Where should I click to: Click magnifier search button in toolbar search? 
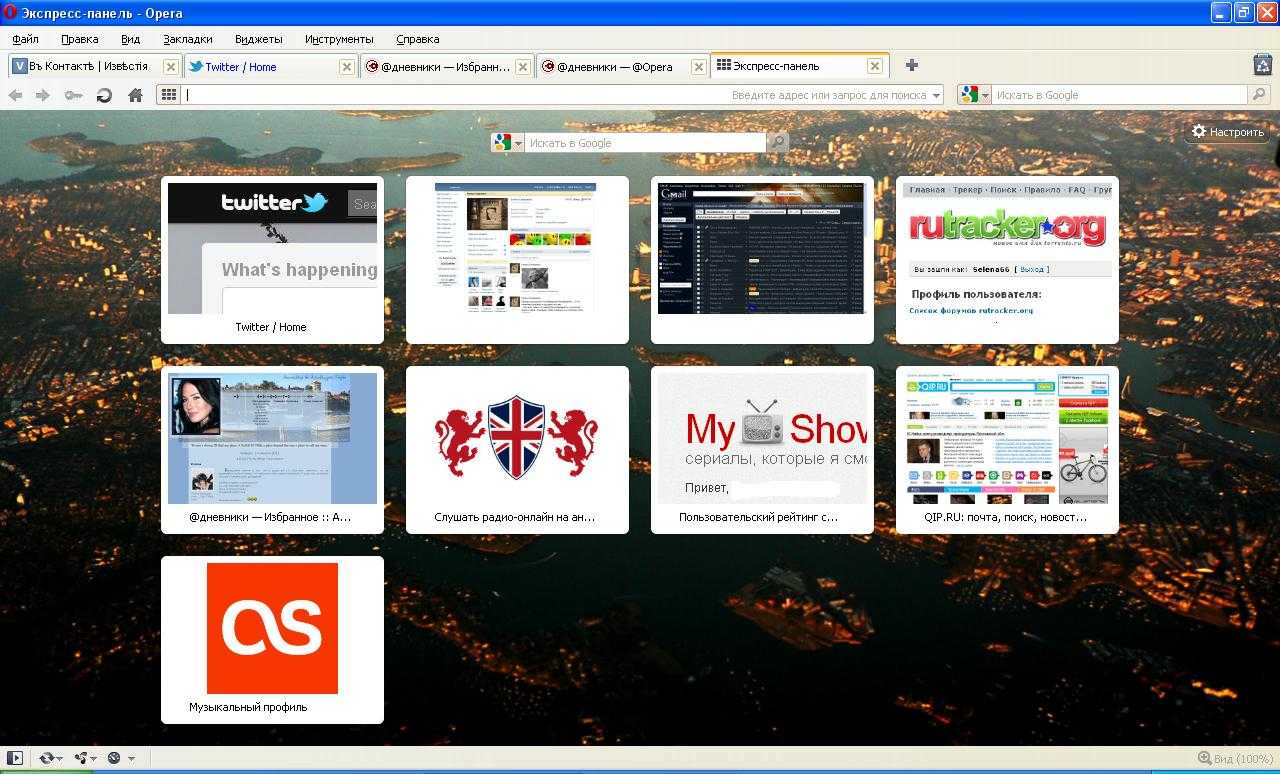point(1259,95)
